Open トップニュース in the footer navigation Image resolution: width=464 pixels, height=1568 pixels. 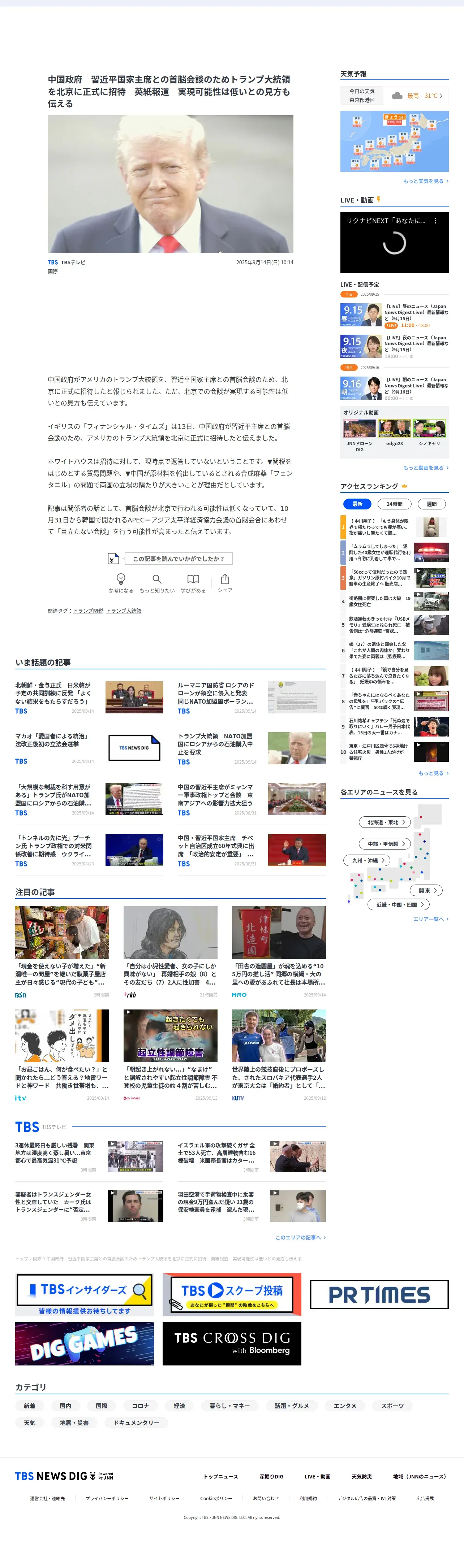click(220, 1477)
